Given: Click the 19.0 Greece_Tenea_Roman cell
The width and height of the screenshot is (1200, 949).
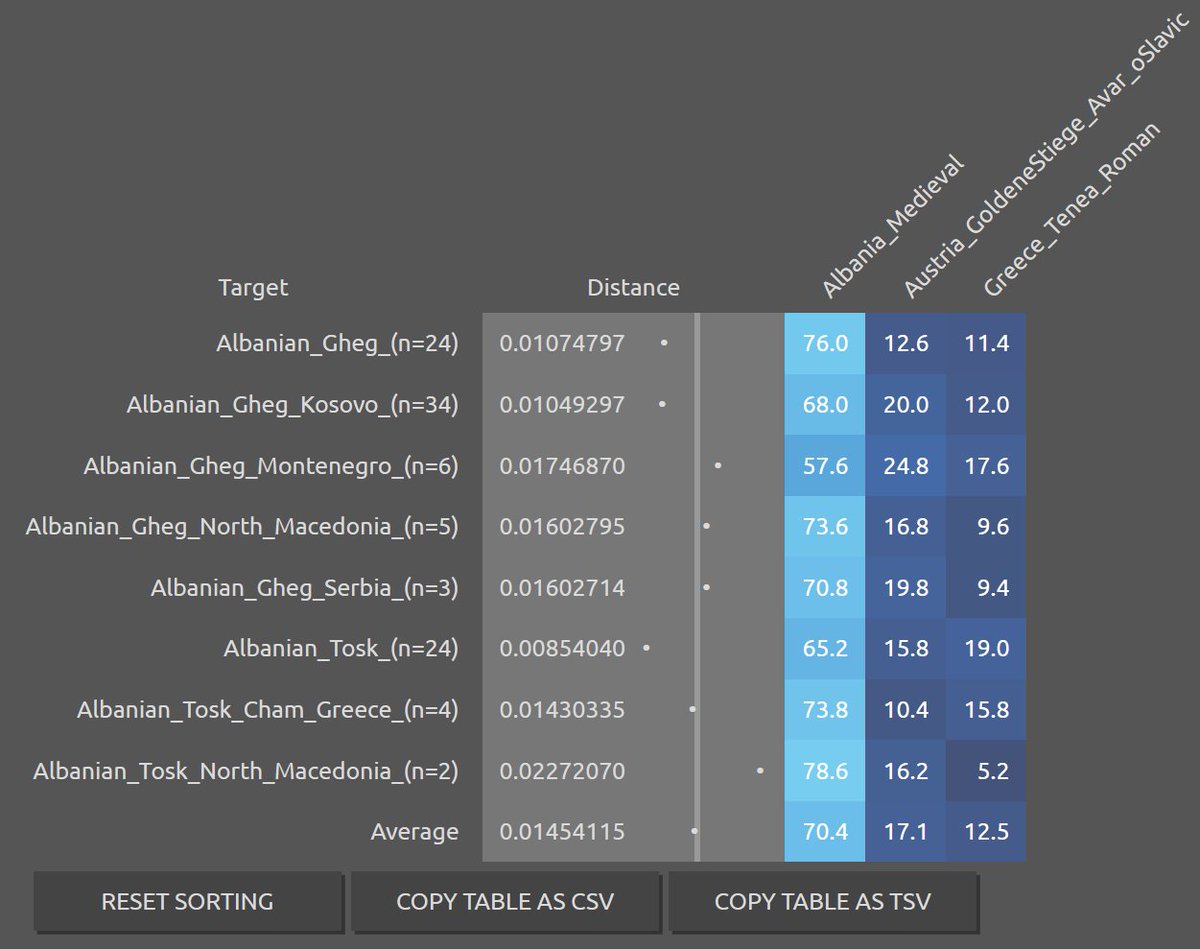Looking at the screenshot, I should [x=986, y=649].
